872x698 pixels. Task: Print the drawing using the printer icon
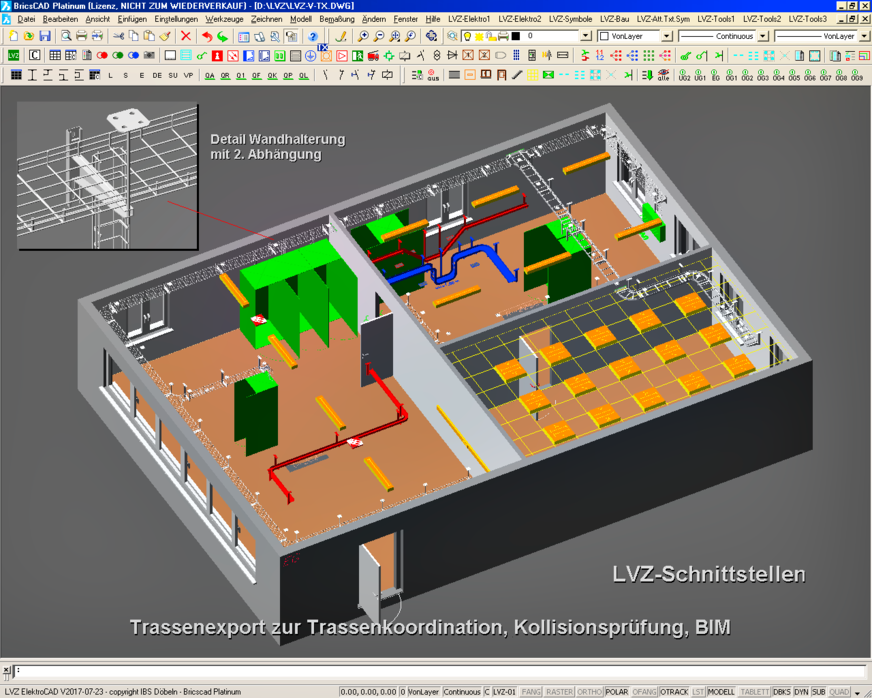[82, 37]
